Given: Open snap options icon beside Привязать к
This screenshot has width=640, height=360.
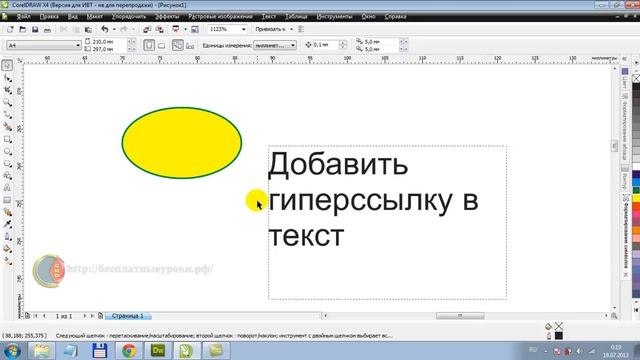Looking at the screenshot, I should coord(301,29).
